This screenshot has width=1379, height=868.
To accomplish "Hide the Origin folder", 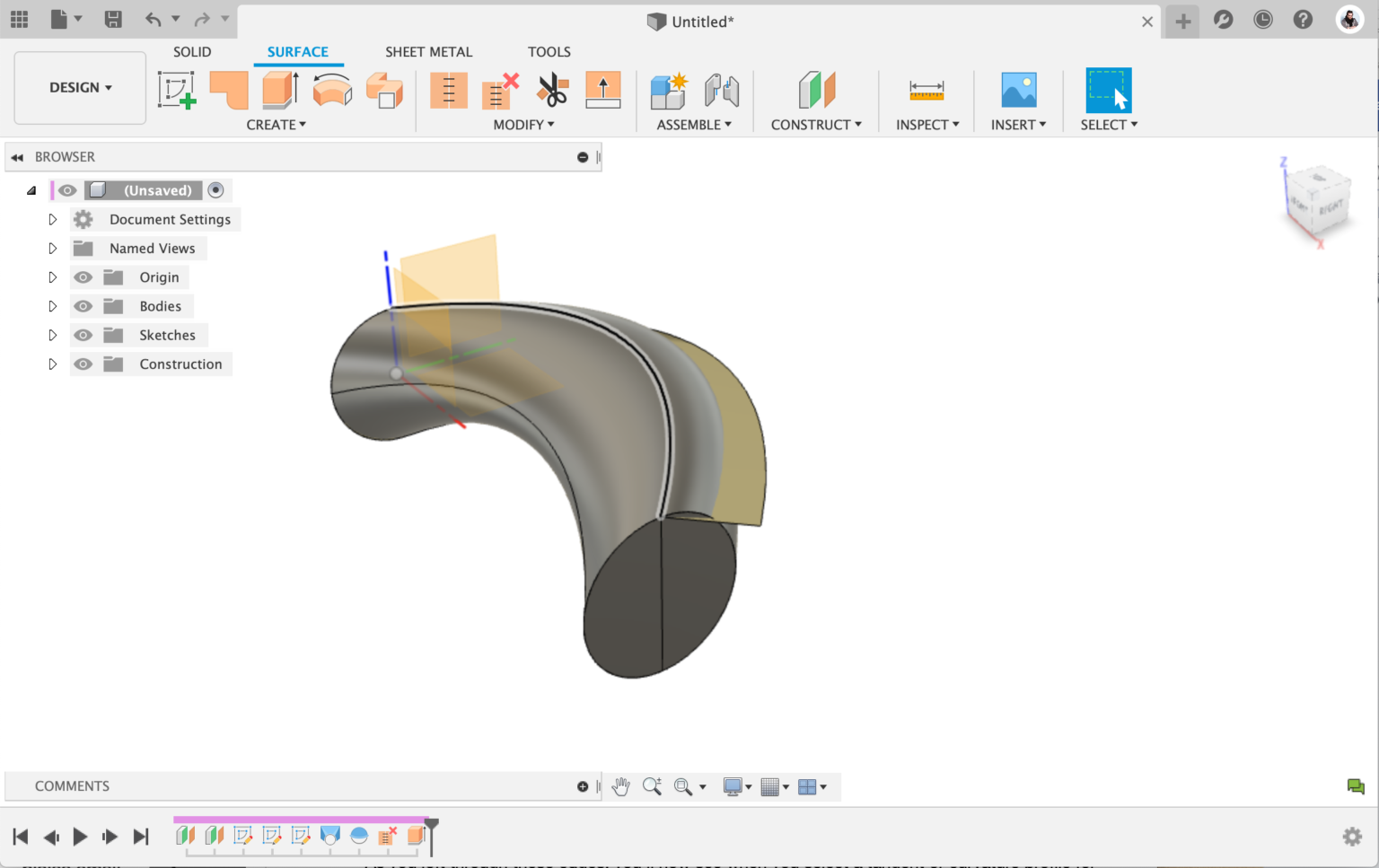I will (x=83, y=276).
